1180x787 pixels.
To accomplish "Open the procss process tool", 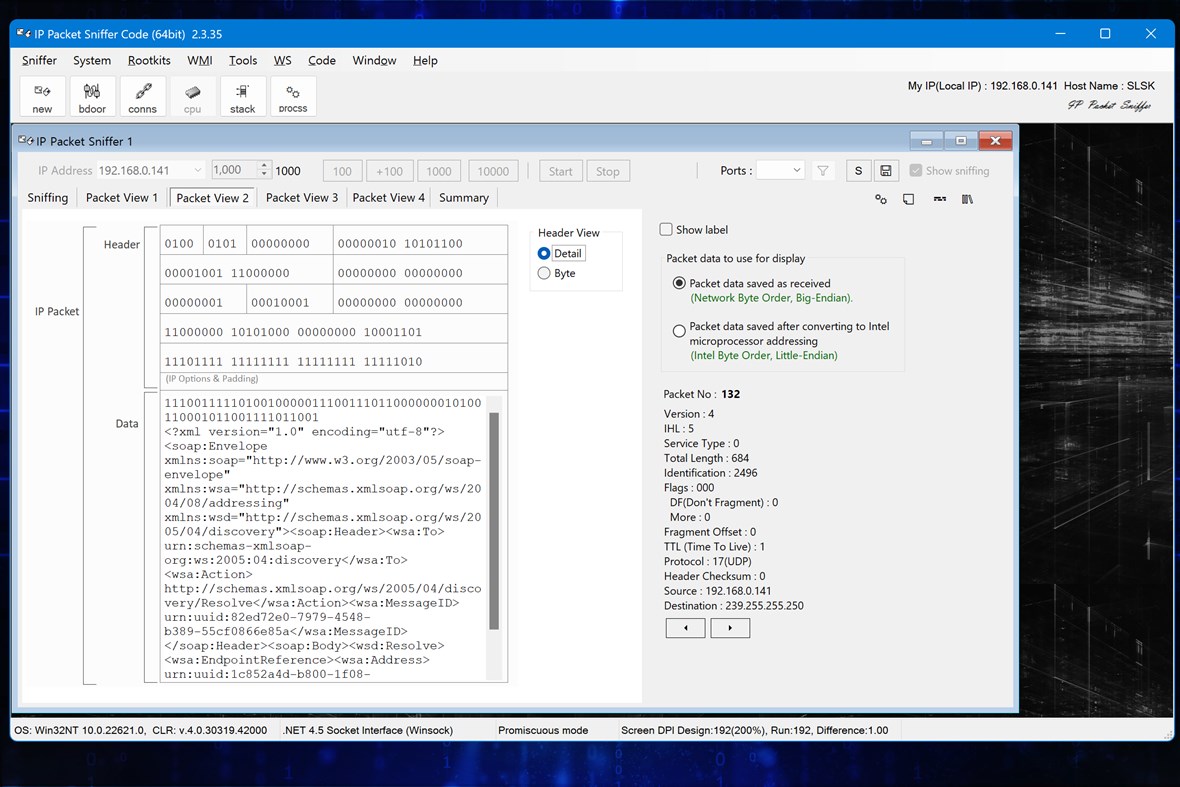I will coord(293,95).
